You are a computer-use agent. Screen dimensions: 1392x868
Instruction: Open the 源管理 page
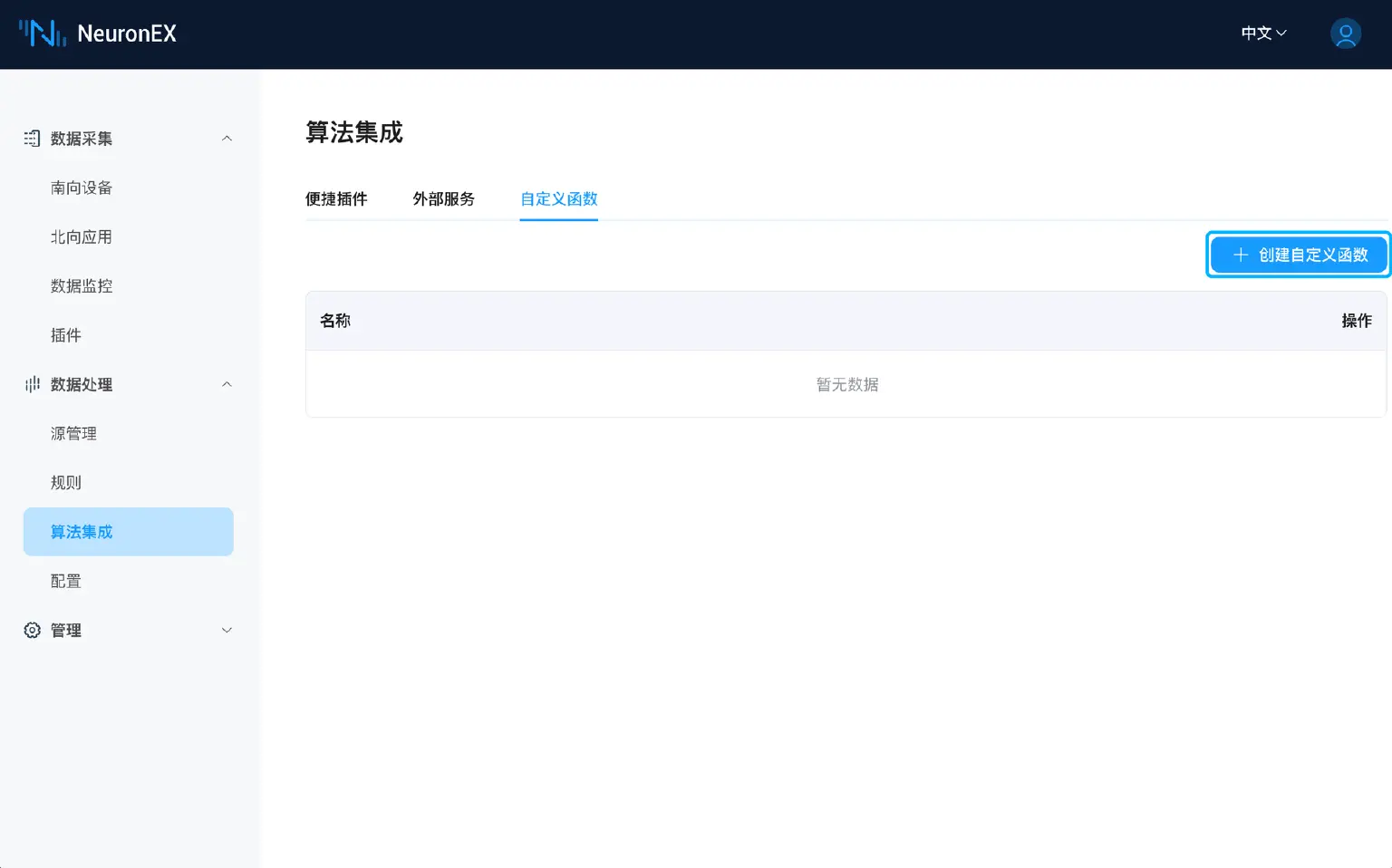72,433
